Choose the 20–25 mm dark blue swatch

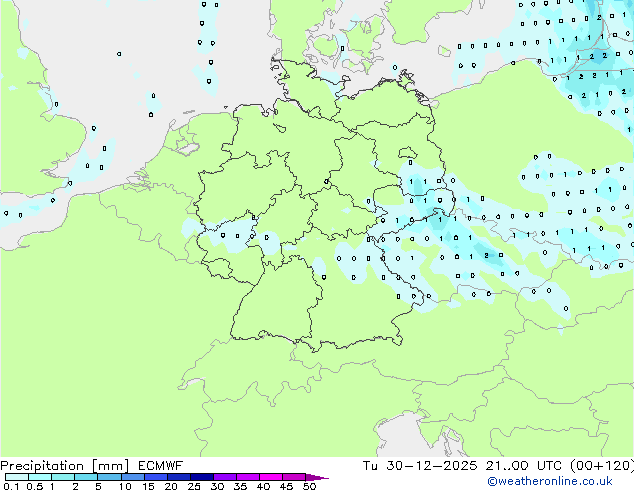(x=179, y=477)
